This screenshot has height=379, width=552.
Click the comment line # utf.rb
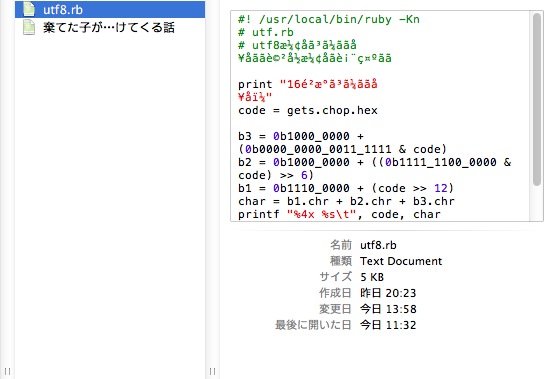pyautogui.click(x=266, y=32)
